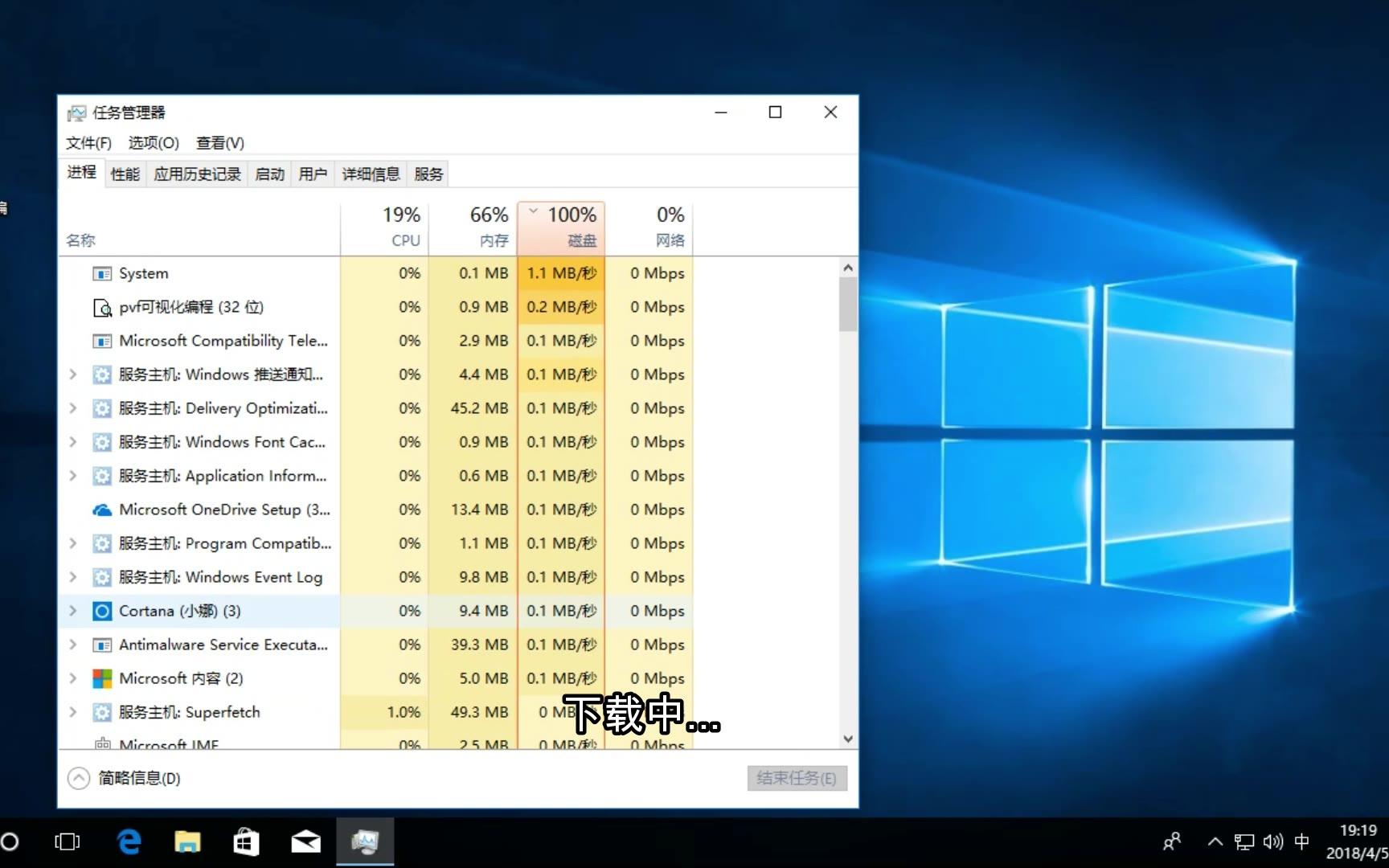The width and height of the screenshot is (1389, 868).
Task: Click the Superfetch service gear icon
Action: click(102, 713)
